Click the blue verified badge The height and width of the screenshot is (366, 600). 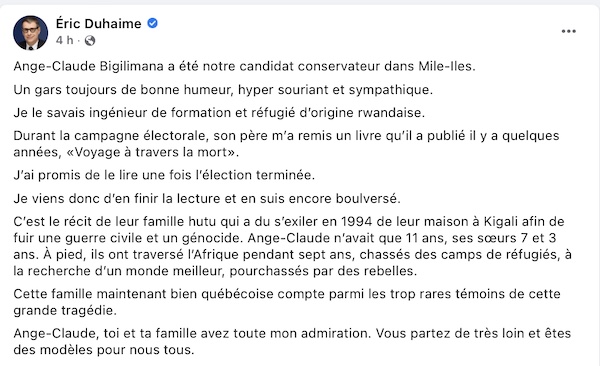point(152,23)
